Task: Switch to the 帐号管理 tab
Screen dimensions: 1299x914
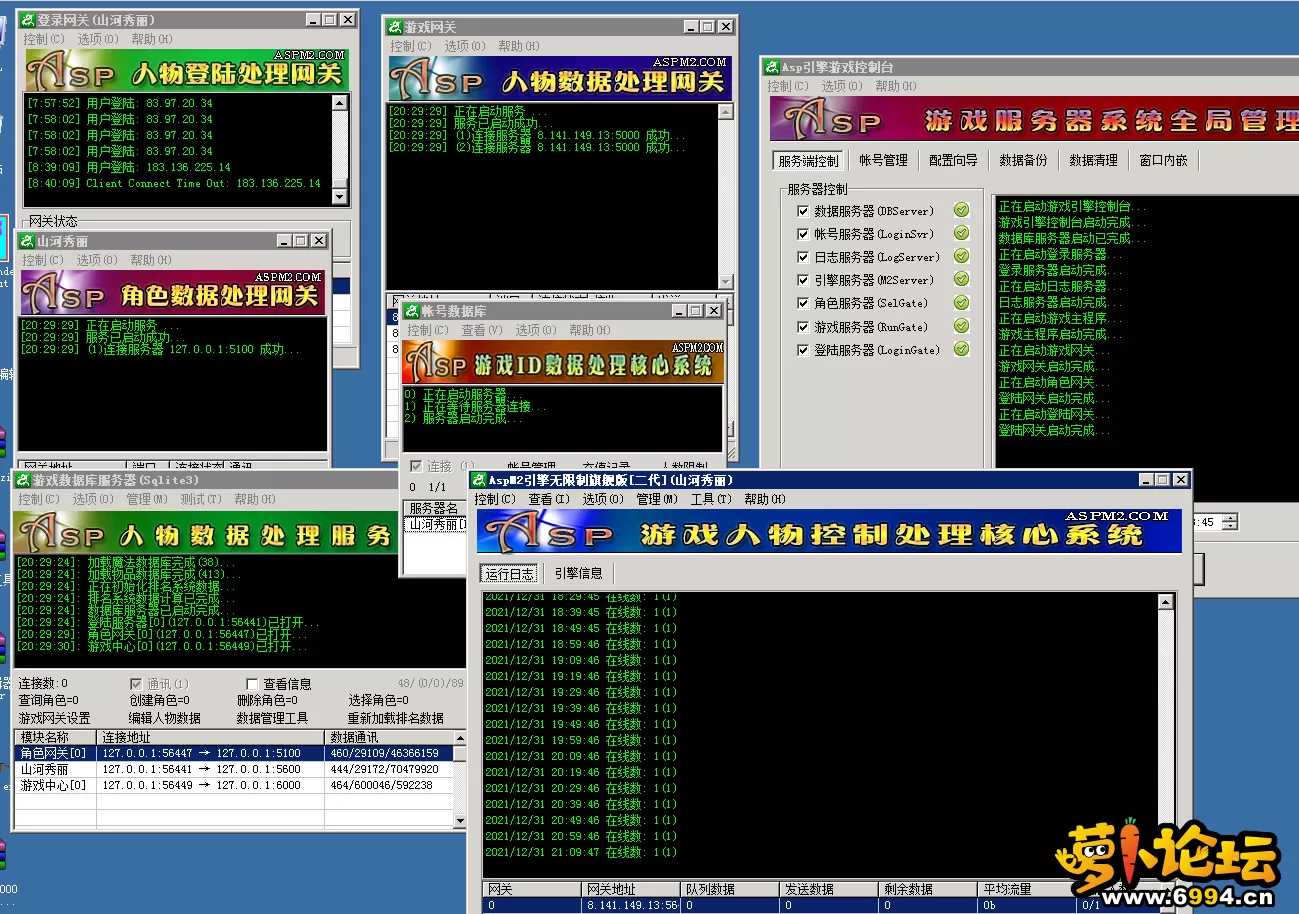Action: (x=883, y=160)
